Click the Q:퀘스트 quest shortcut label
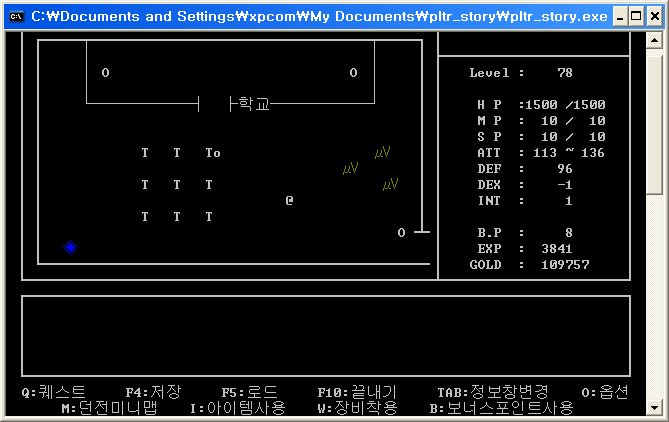The height and width of the screenshot is (422, 669). [x=54, y=392]
